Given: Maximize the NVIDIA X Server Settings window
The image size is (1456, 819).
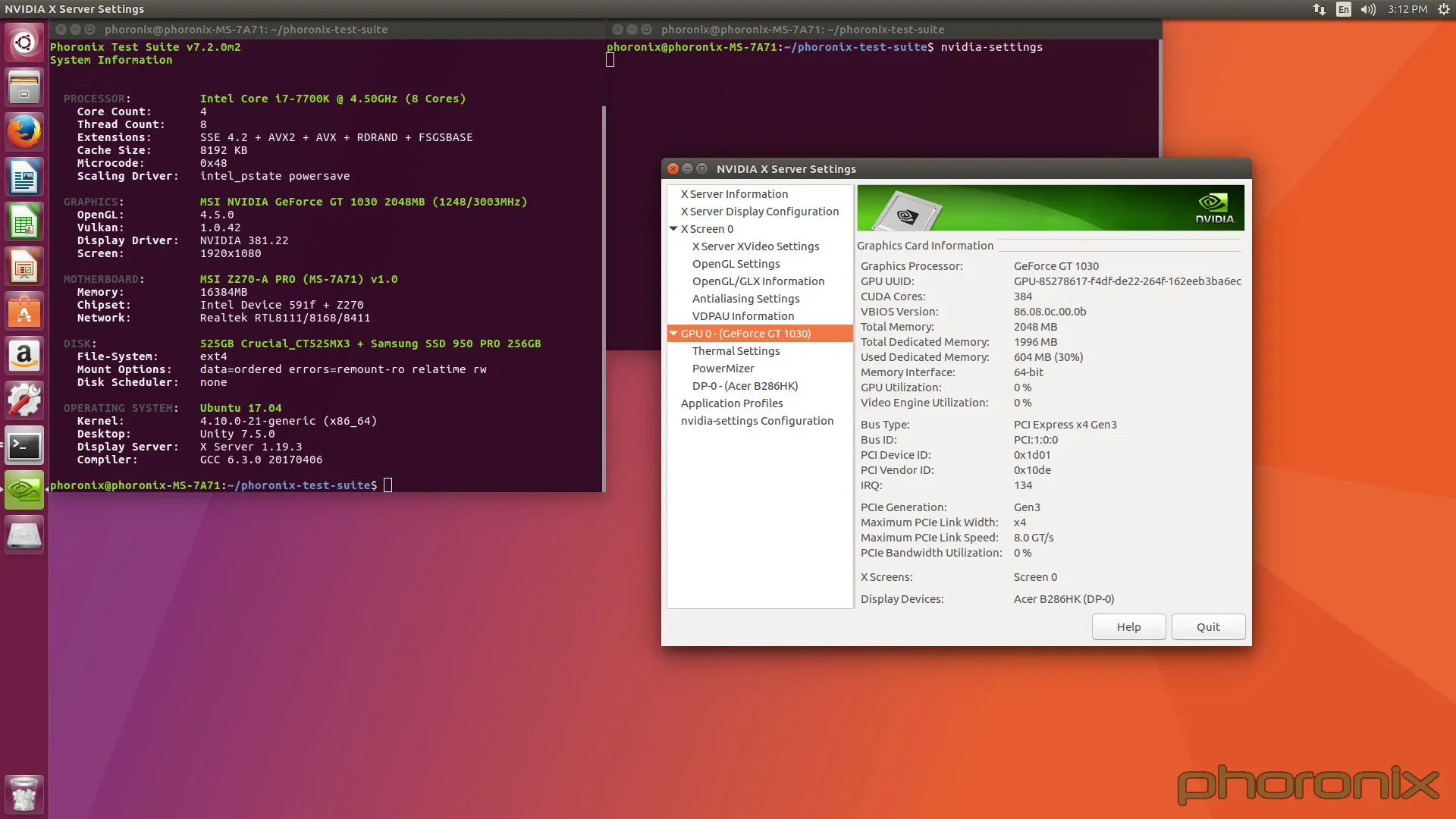Looking at the screenshot, I should (x=701, y=168).
